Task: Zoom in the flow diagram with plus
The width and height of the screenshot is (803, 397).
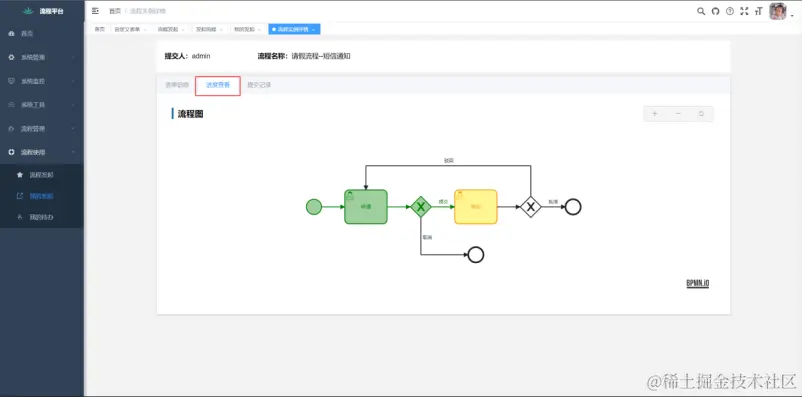Action: click(655, 114)
